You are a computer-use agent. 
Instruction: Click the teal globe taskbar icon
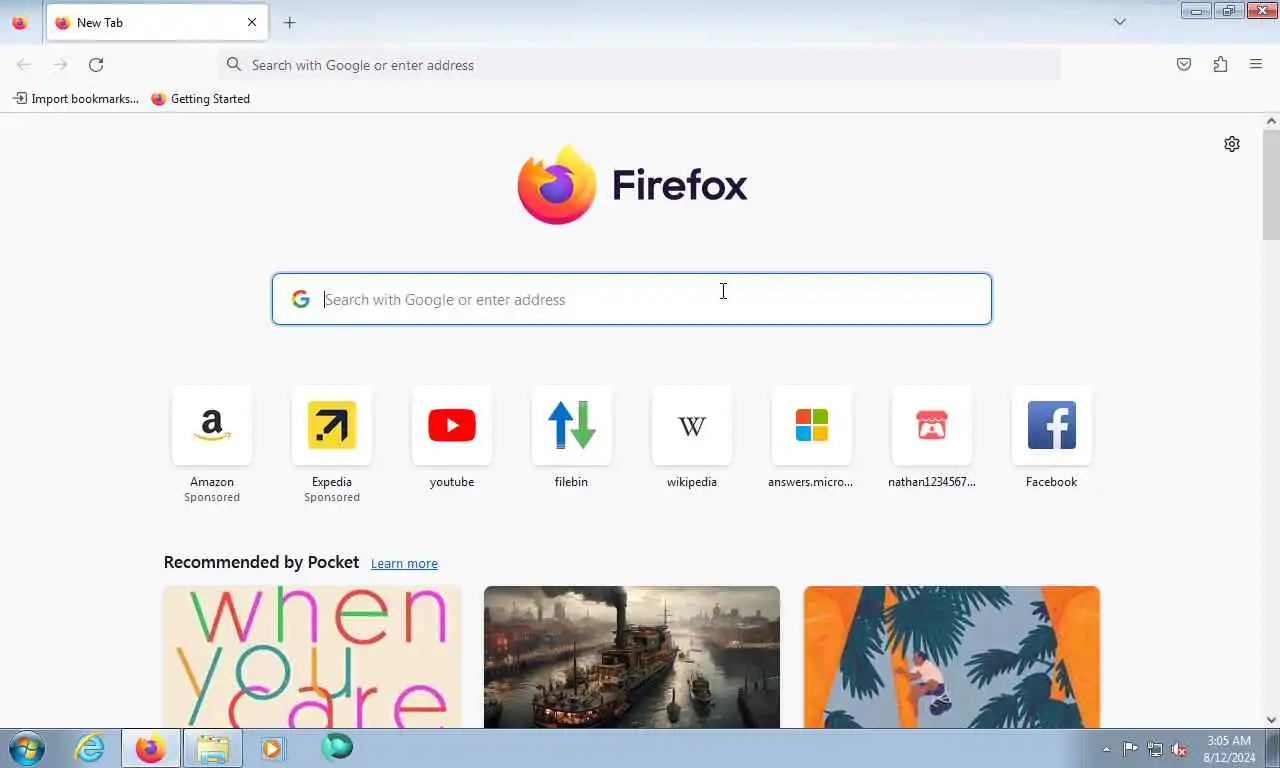(337, 748)
